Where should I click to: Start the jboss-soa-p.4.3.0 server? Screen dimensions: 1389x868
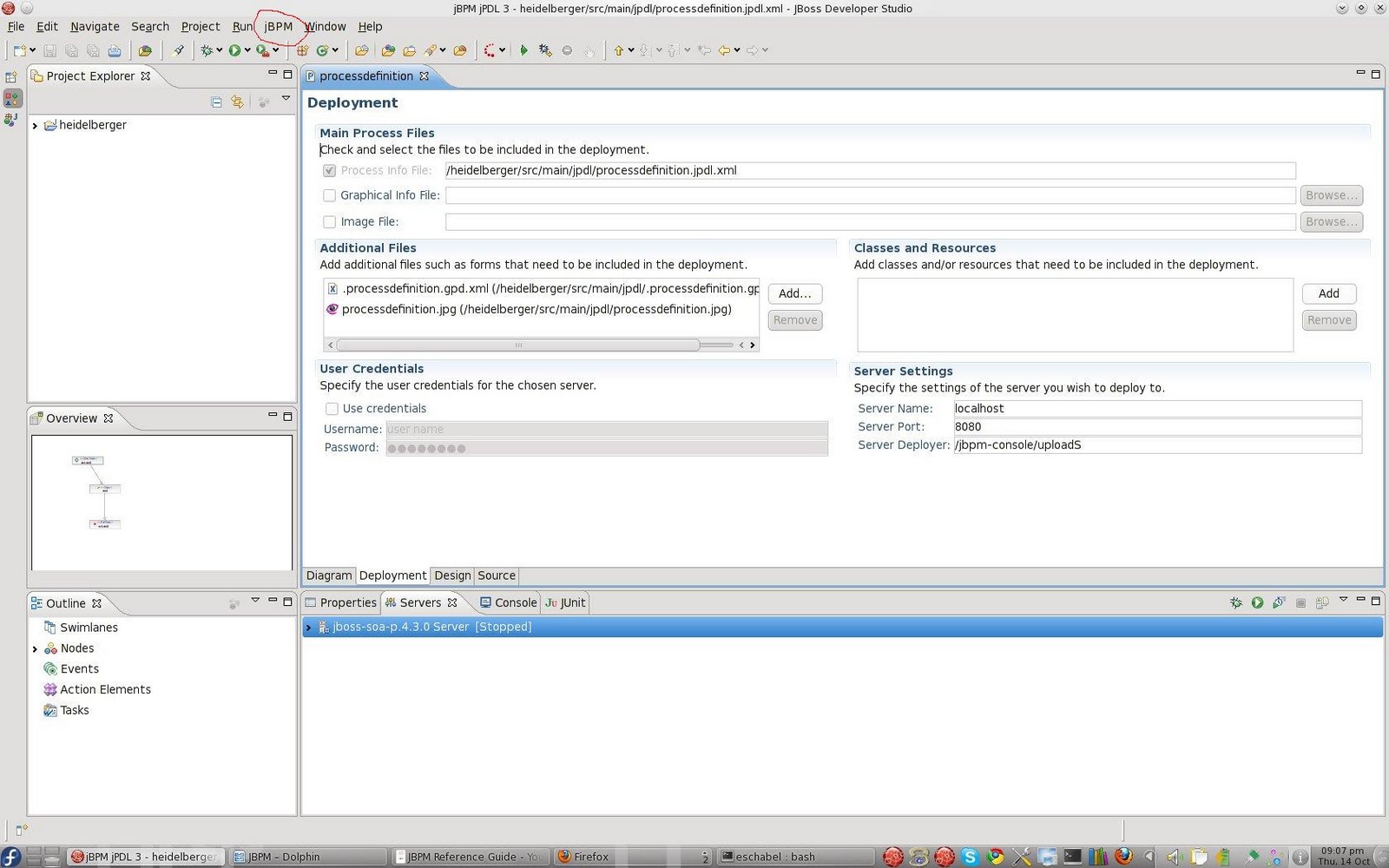(1257, 602)
